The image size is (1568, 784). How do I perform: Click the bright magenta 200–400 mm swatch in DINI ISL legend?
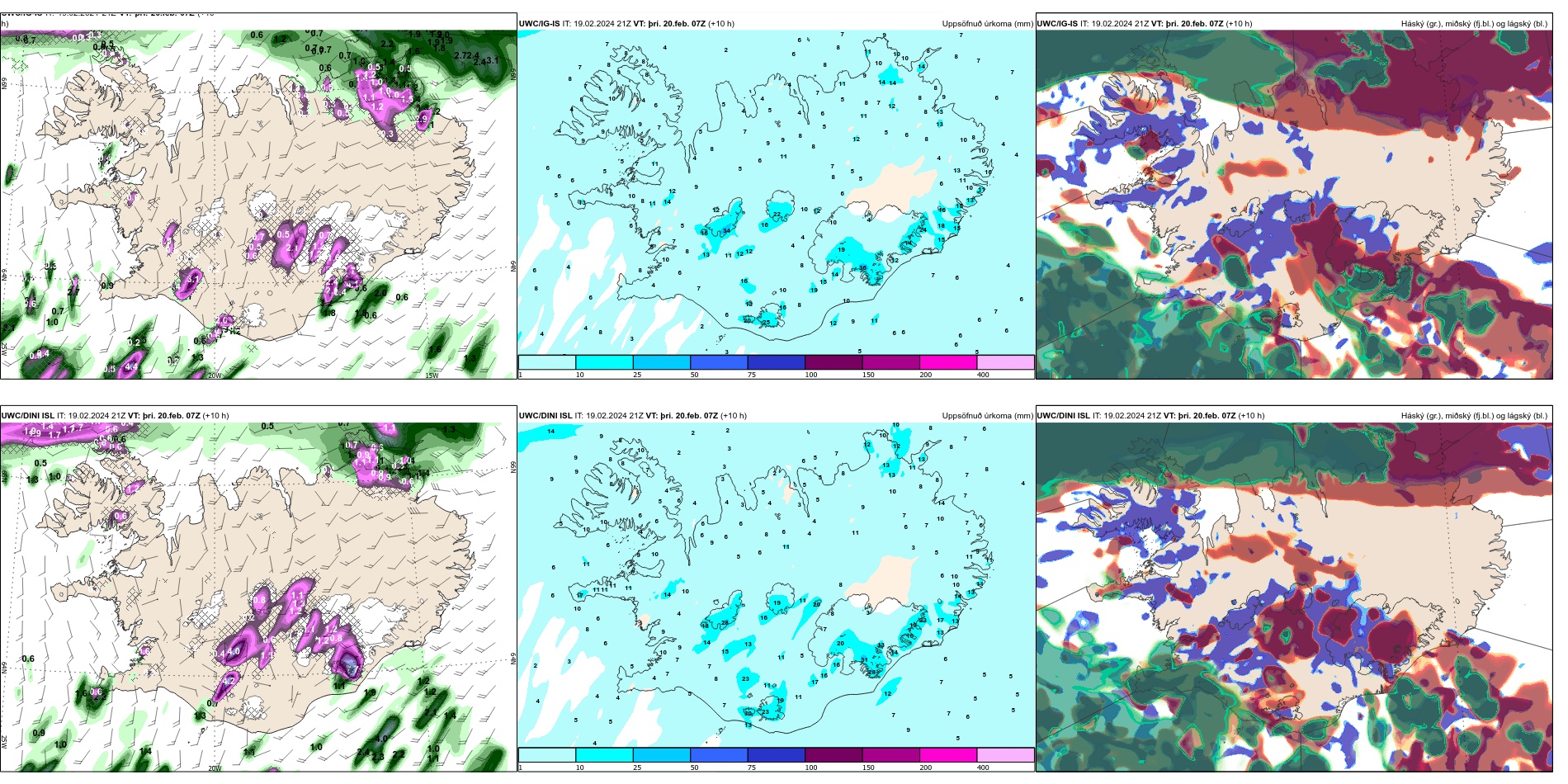click(948, 755)
